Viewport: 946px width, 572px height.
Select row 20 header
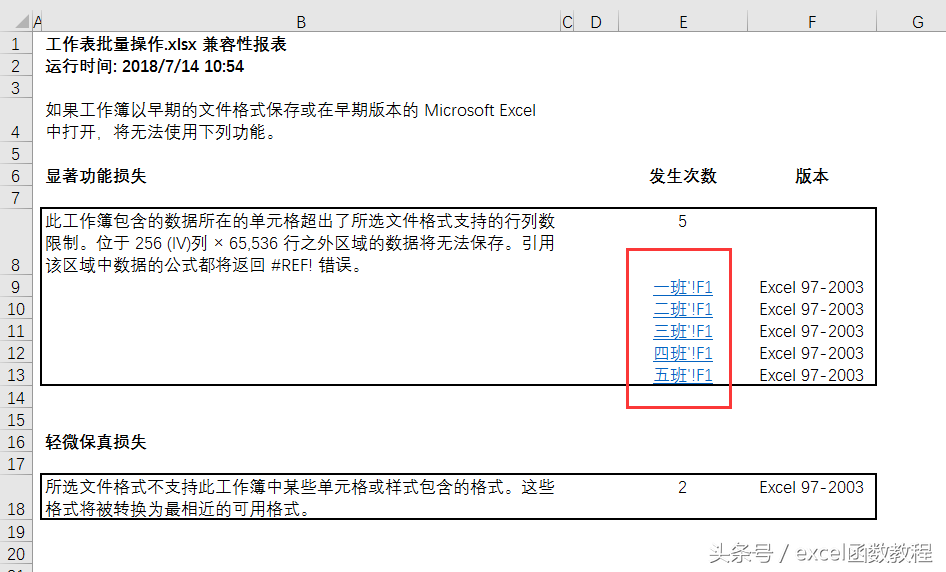[16, 554]
